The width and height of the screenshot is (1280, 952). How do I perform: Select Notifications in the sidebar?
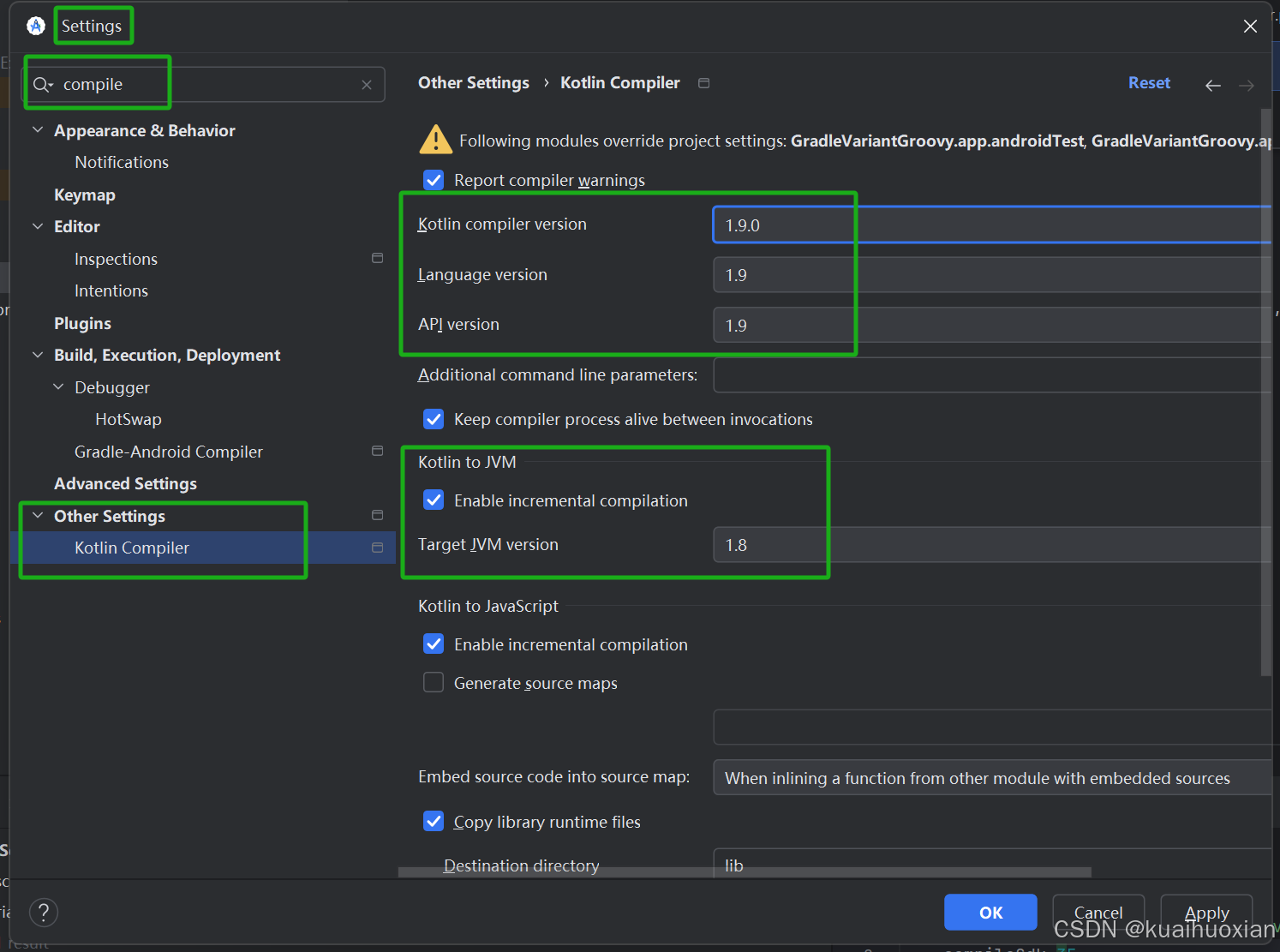(122, 161)
